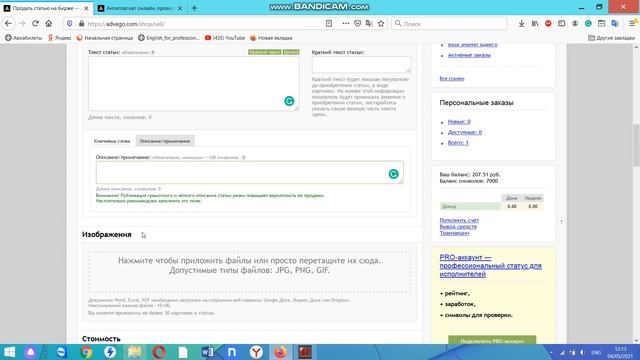Open the 'Активные заказы' link
This screenshot has height=360, width=640.
(x=469, y=55)
